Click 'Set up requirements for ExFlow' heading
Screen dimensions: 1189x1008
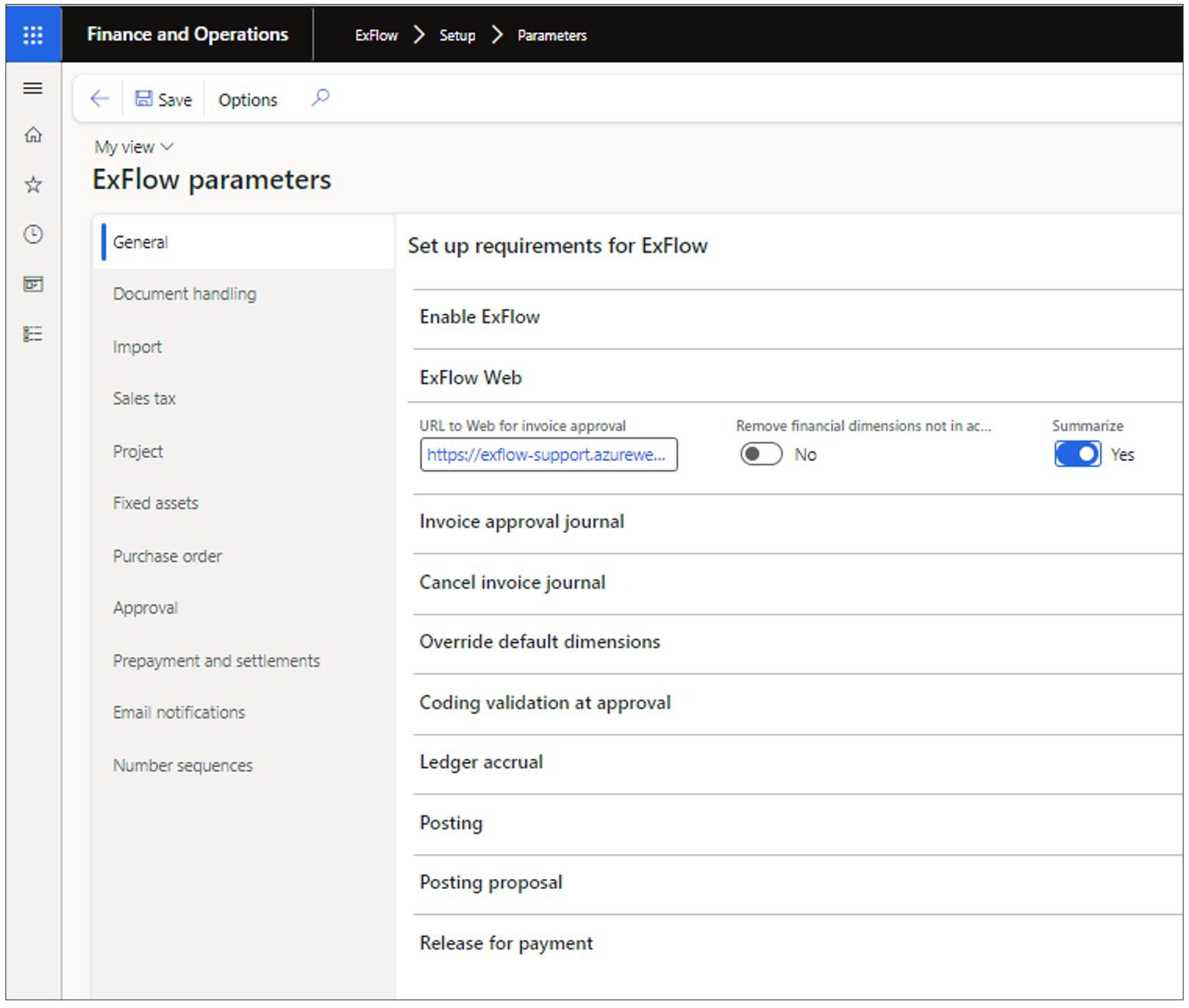point(558,246)
